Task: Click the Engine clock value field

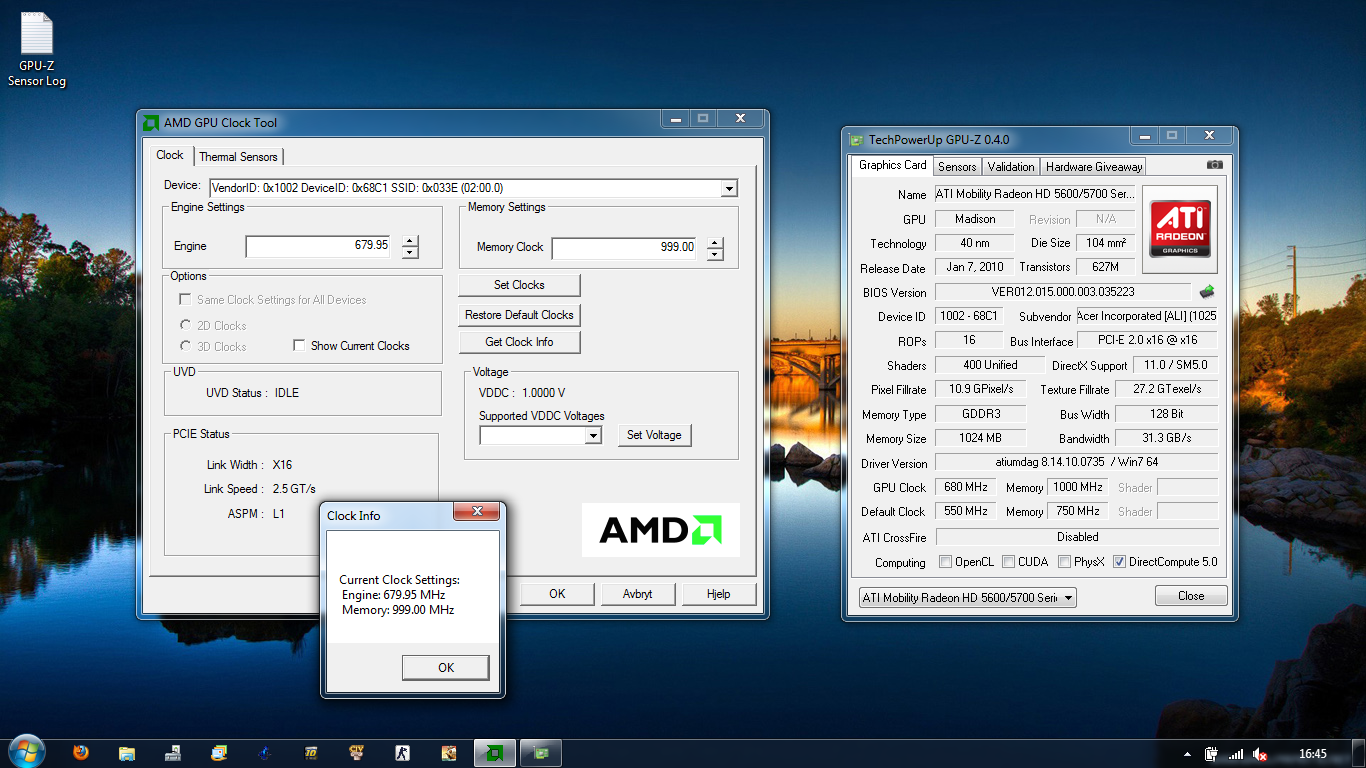Action: coord(320,246)
